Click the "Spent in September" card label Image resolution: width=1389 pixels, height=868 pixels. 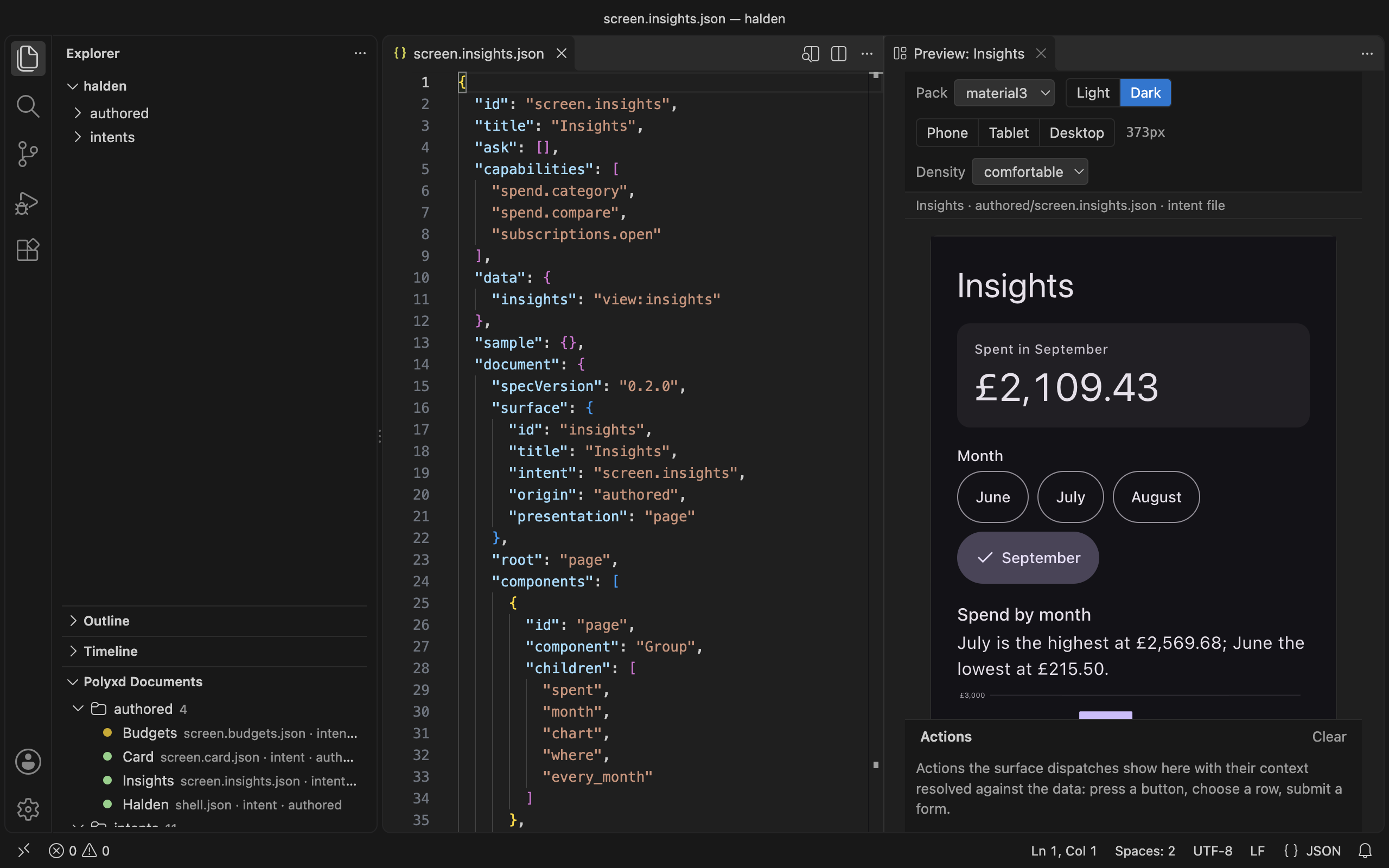click(x=1041, y=349)
